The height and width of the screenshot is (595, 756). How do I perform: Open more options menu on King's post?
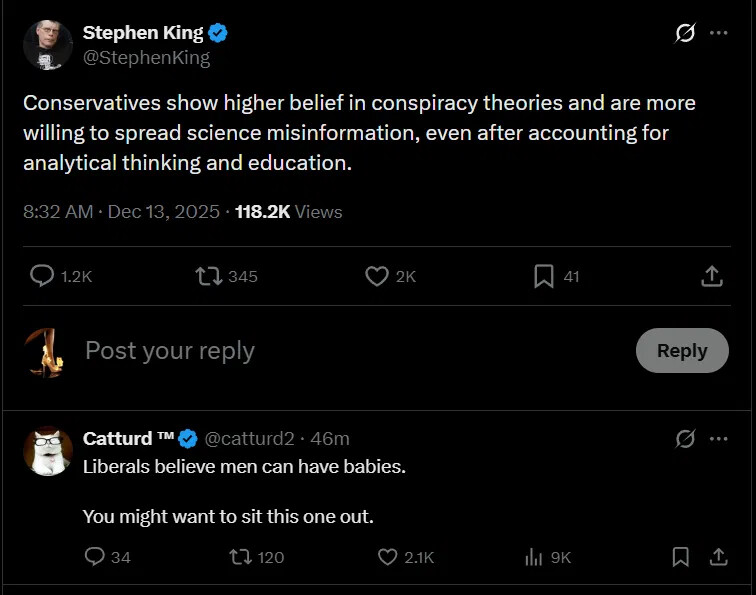click(x=718, y=33)
